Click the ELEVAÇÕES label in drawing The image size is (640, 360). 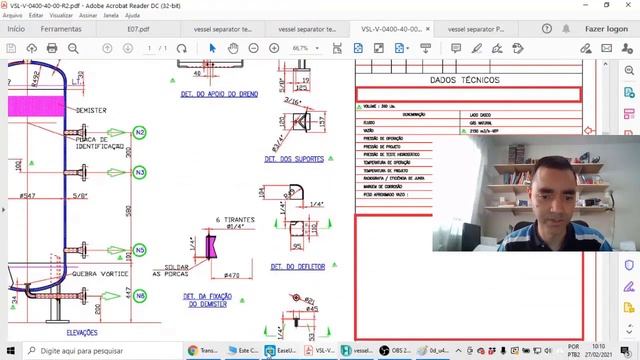82,333
